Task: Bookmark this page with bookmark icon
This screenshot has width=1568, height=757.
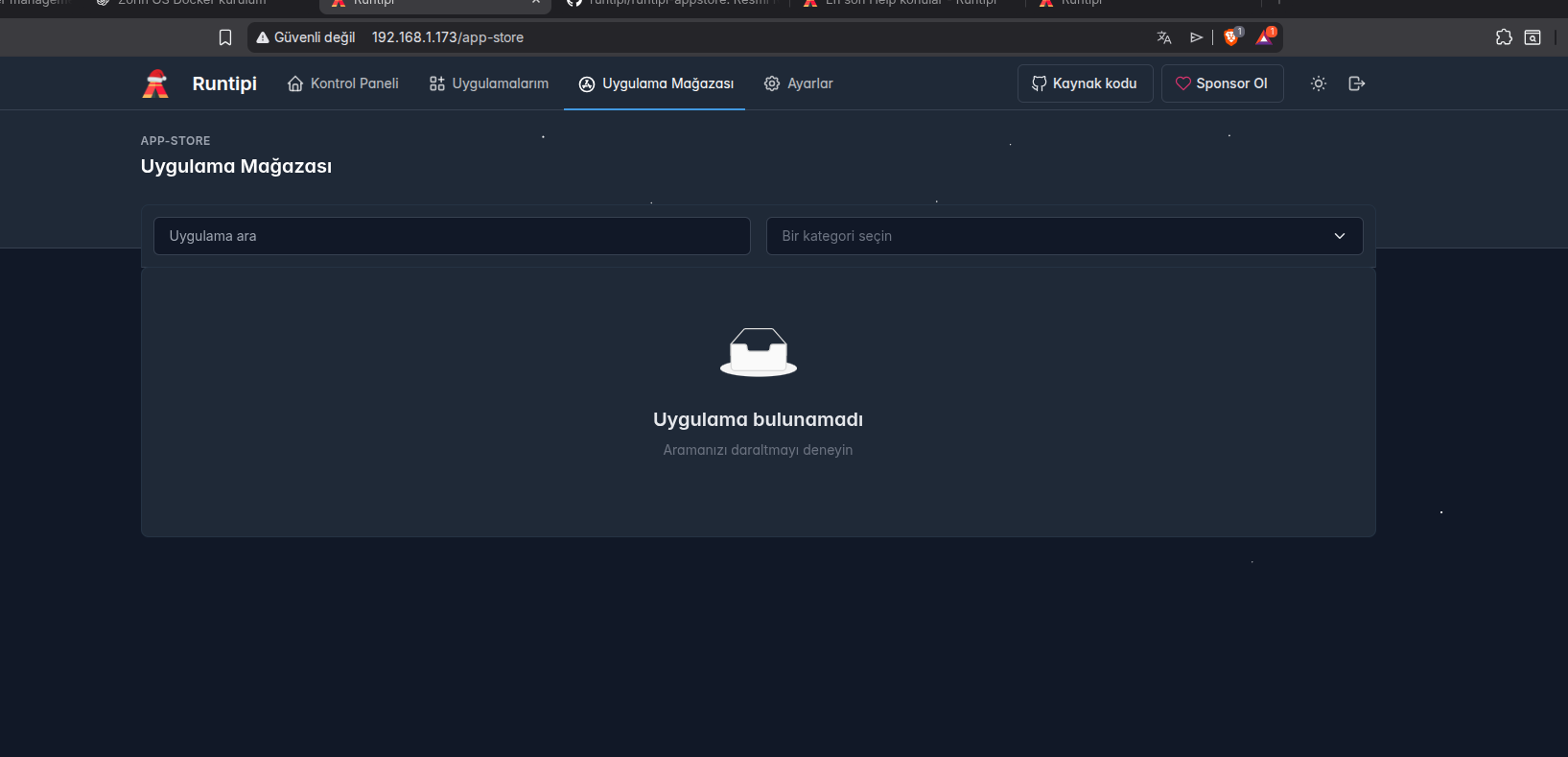Action: tap(225, 37)
